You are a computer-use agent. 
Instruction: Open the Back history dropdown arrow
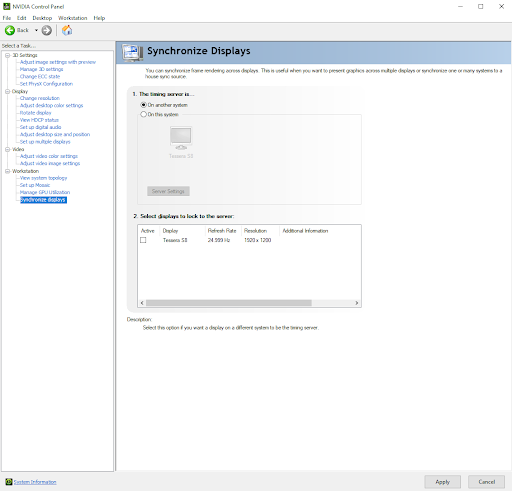tap(36, 30)
